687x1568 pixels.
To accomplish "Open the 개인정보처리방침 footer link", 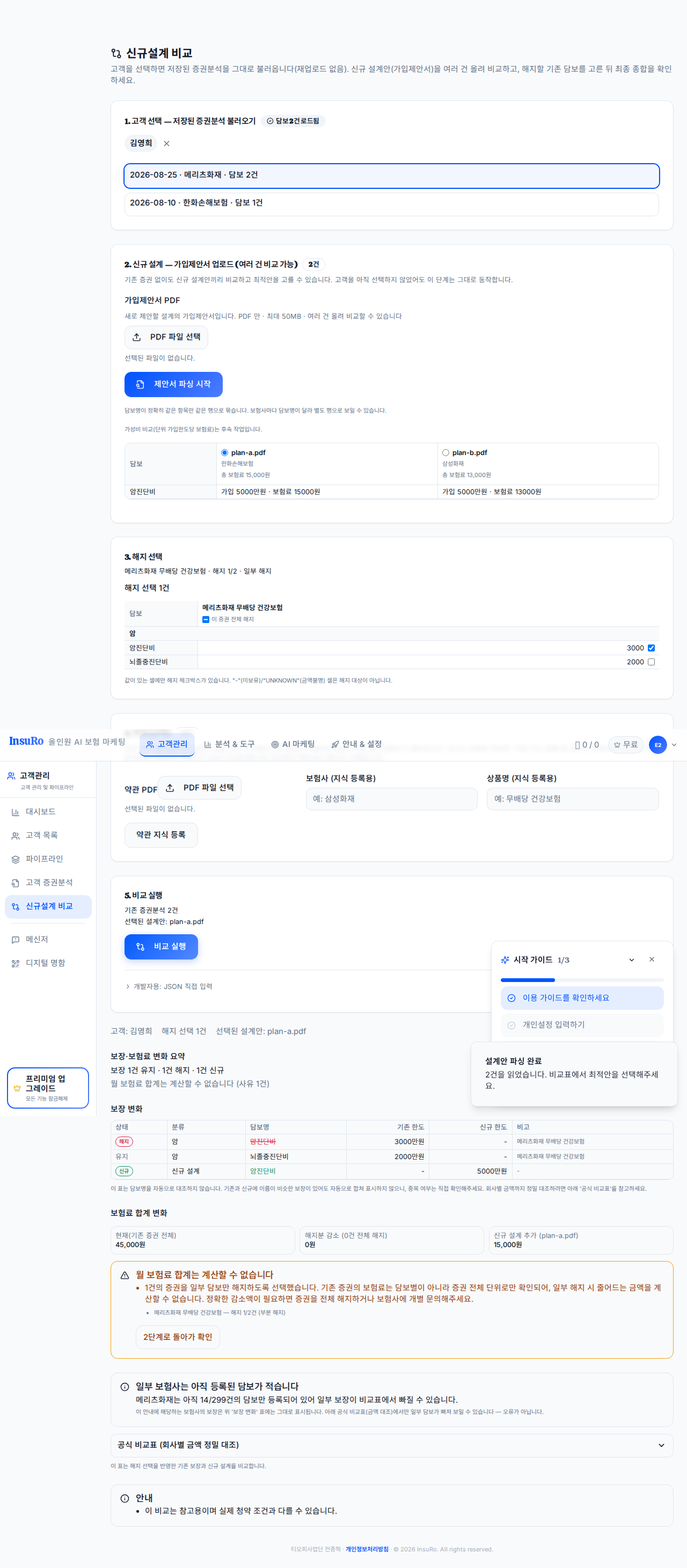I will (367, 1549).
